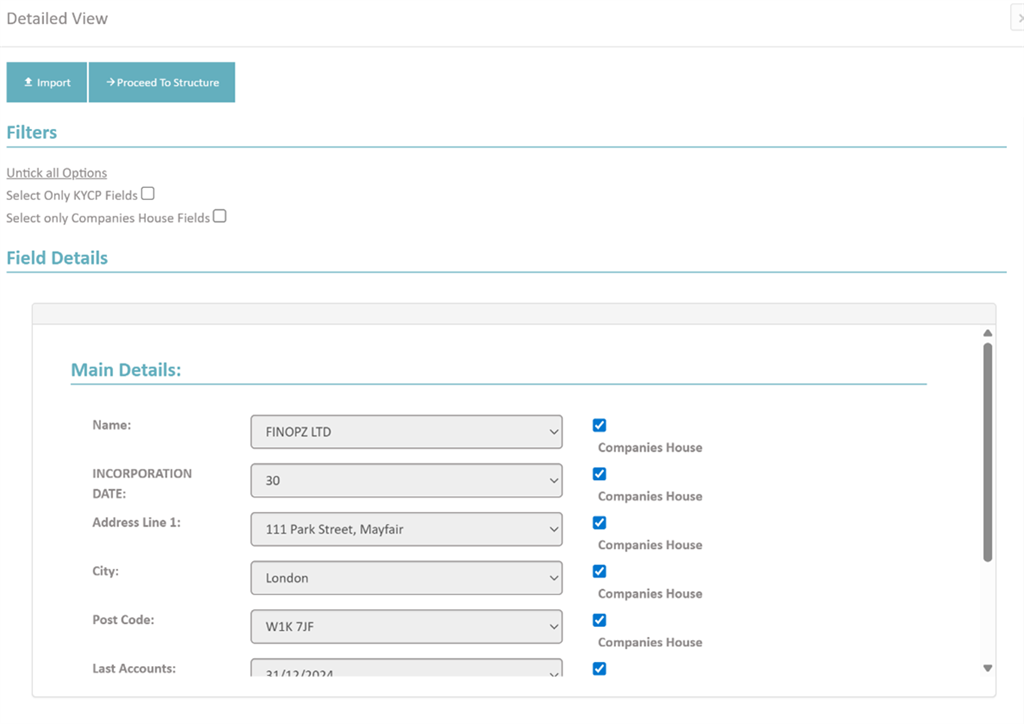
Task: Uncheck Companies House next to City
Action: click(x=599, y=571)
